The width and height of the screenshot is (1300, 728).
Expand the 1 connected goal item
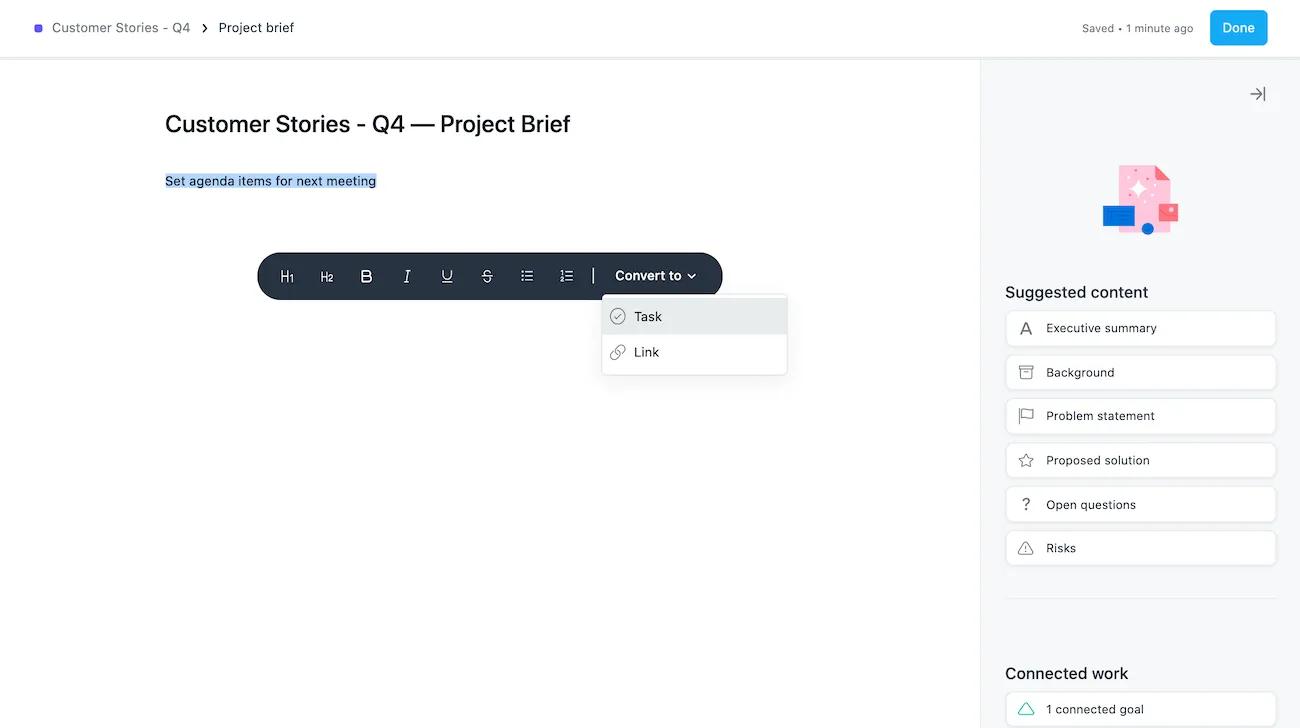coord(1140,709)
